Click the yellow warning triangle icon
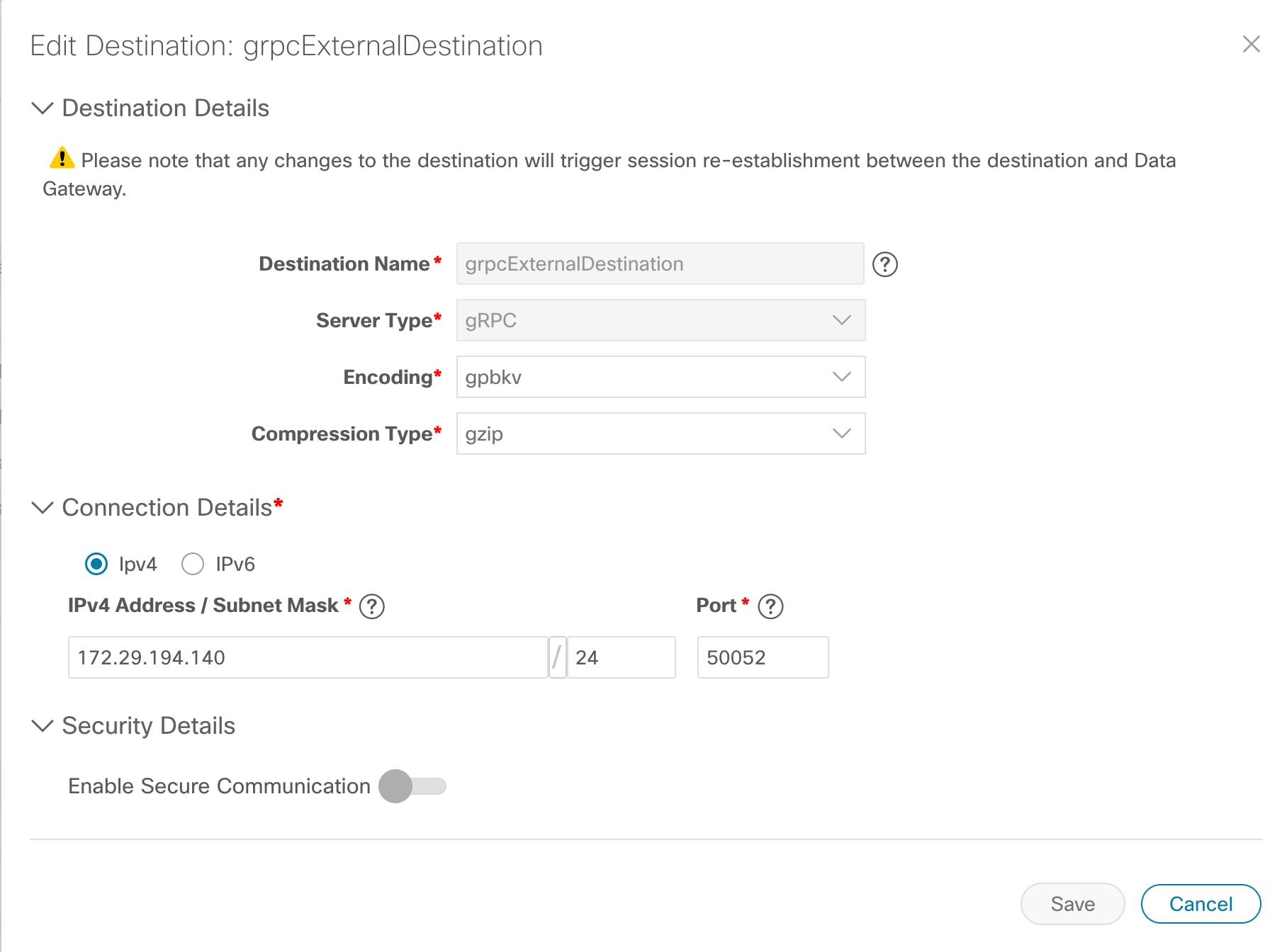 62,158
